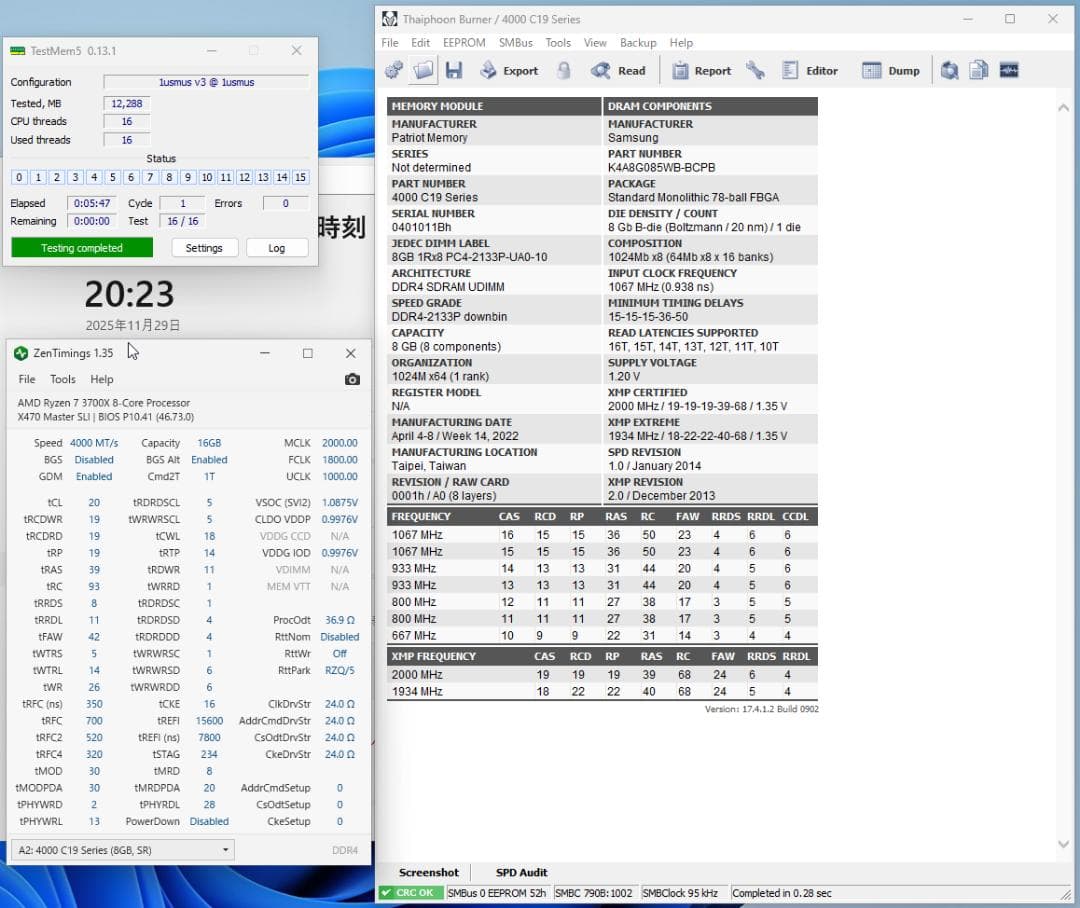Image resolution: width=1080 pixels, height=908 pixels.
Task: Open Edit menu in Thaiphoon Burner
Action: [x=420, y=43]
